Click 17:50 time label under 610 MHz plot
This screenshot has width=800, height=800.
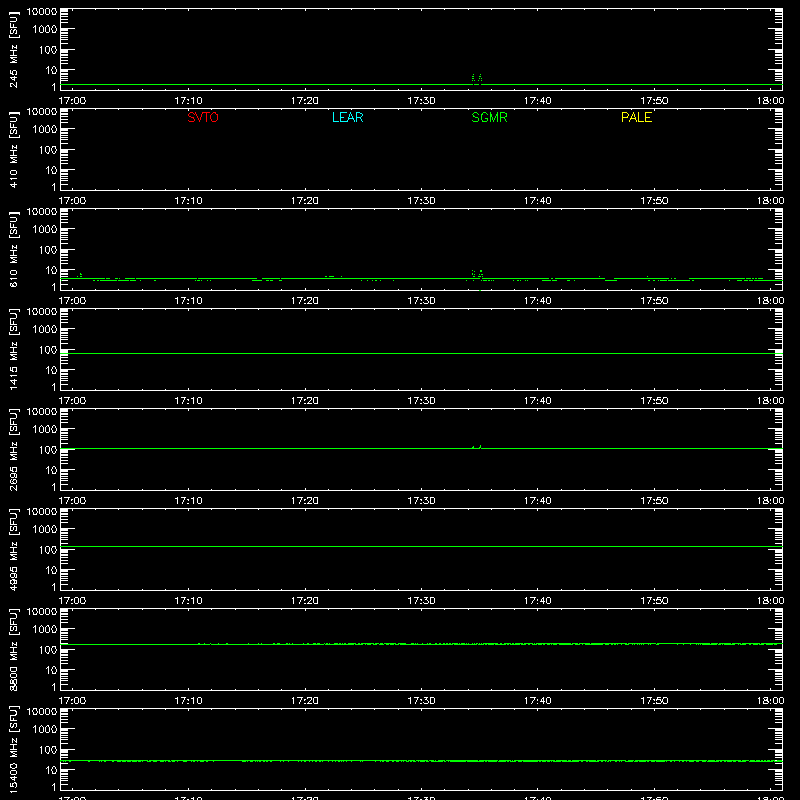tap(654, 301)
